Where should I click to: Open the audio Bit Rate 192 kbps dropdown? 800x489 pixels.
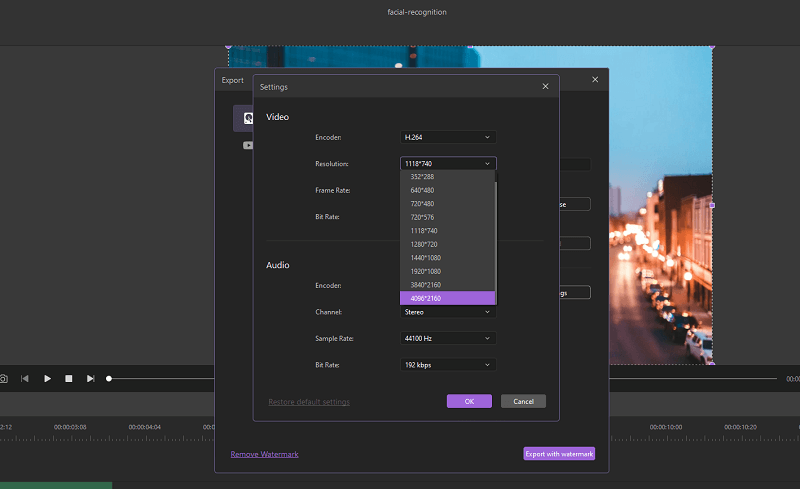[448, 365]
